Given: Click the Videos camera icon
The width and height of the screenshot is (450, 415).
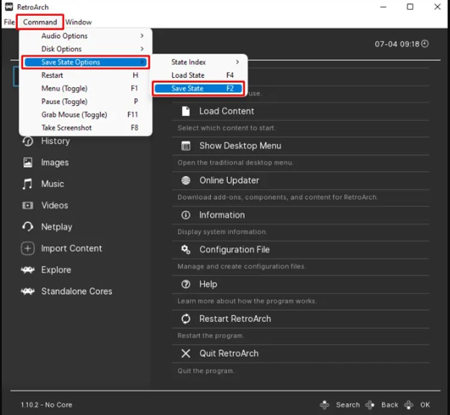Looking at the screenshot, I should pyautogui.click(x=28, y=205).
